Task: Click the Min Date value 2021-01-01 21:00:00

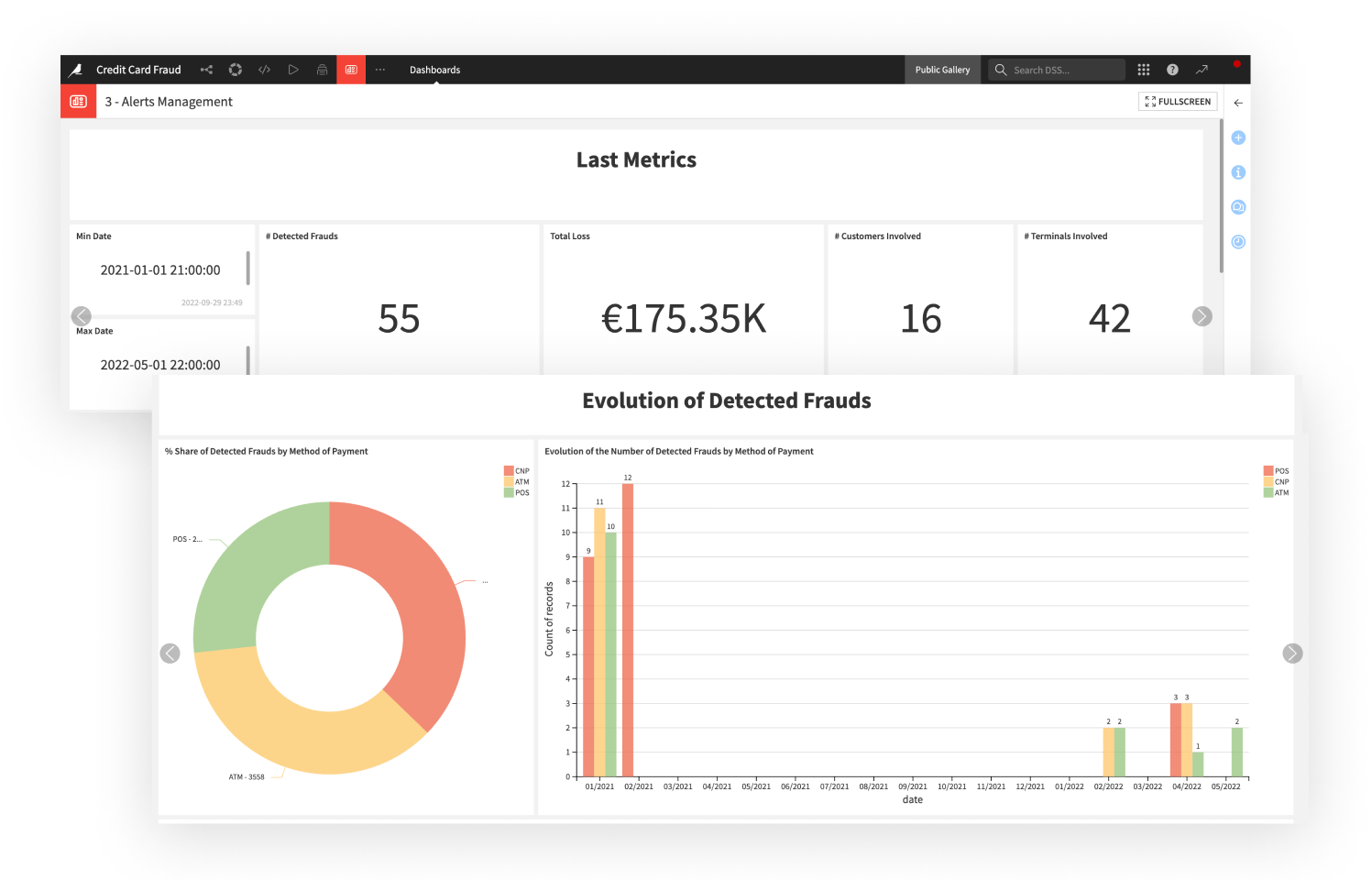Action: 160,270
